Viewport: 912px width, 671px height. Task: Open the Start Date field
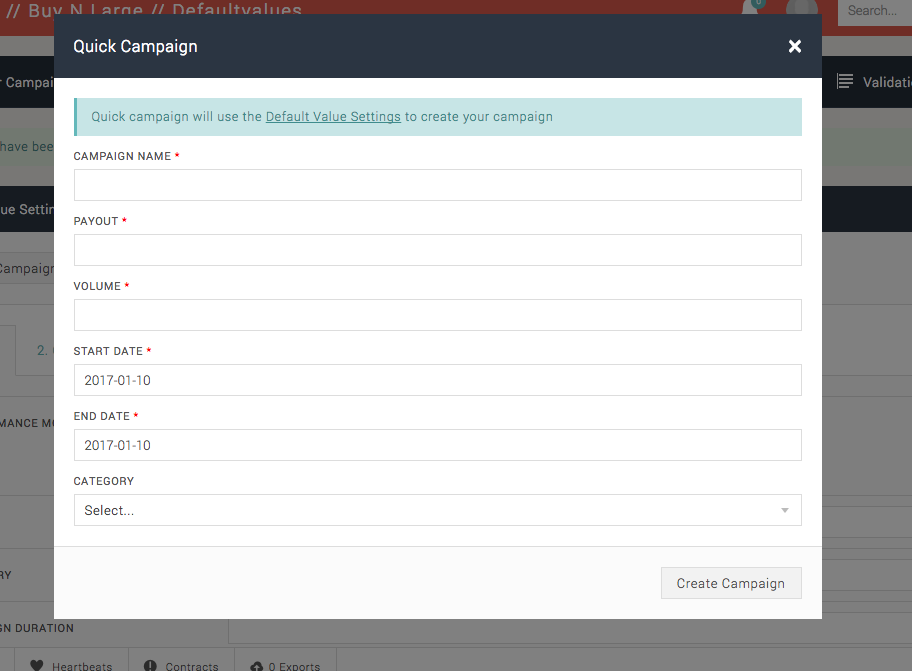pos(437,380)
